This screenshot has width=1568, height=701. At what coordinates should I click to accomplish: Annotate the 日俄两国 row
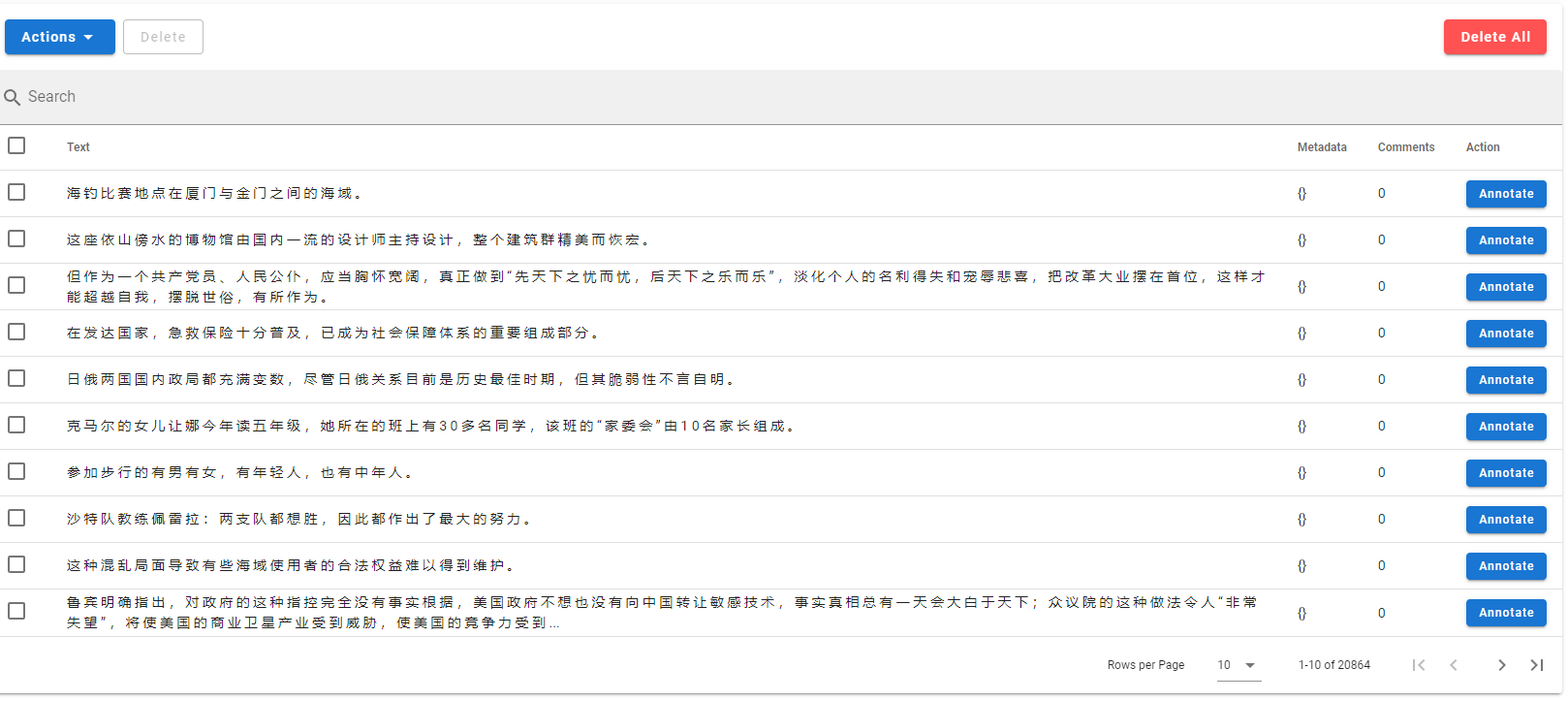pyautogui.click(x=1506, y=380)
